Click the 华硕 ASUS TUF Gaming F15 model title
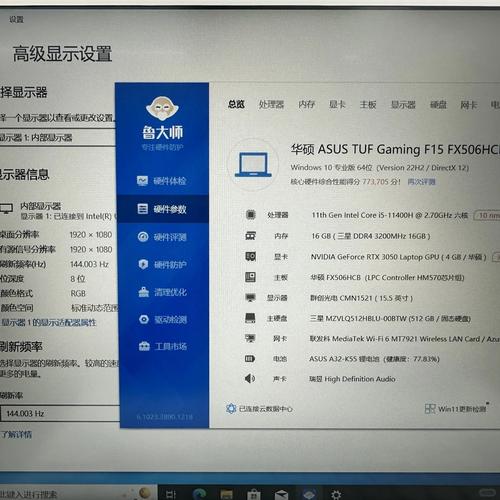Image resolution: width=500 pixels, height=500 pixels. point(395,149)
